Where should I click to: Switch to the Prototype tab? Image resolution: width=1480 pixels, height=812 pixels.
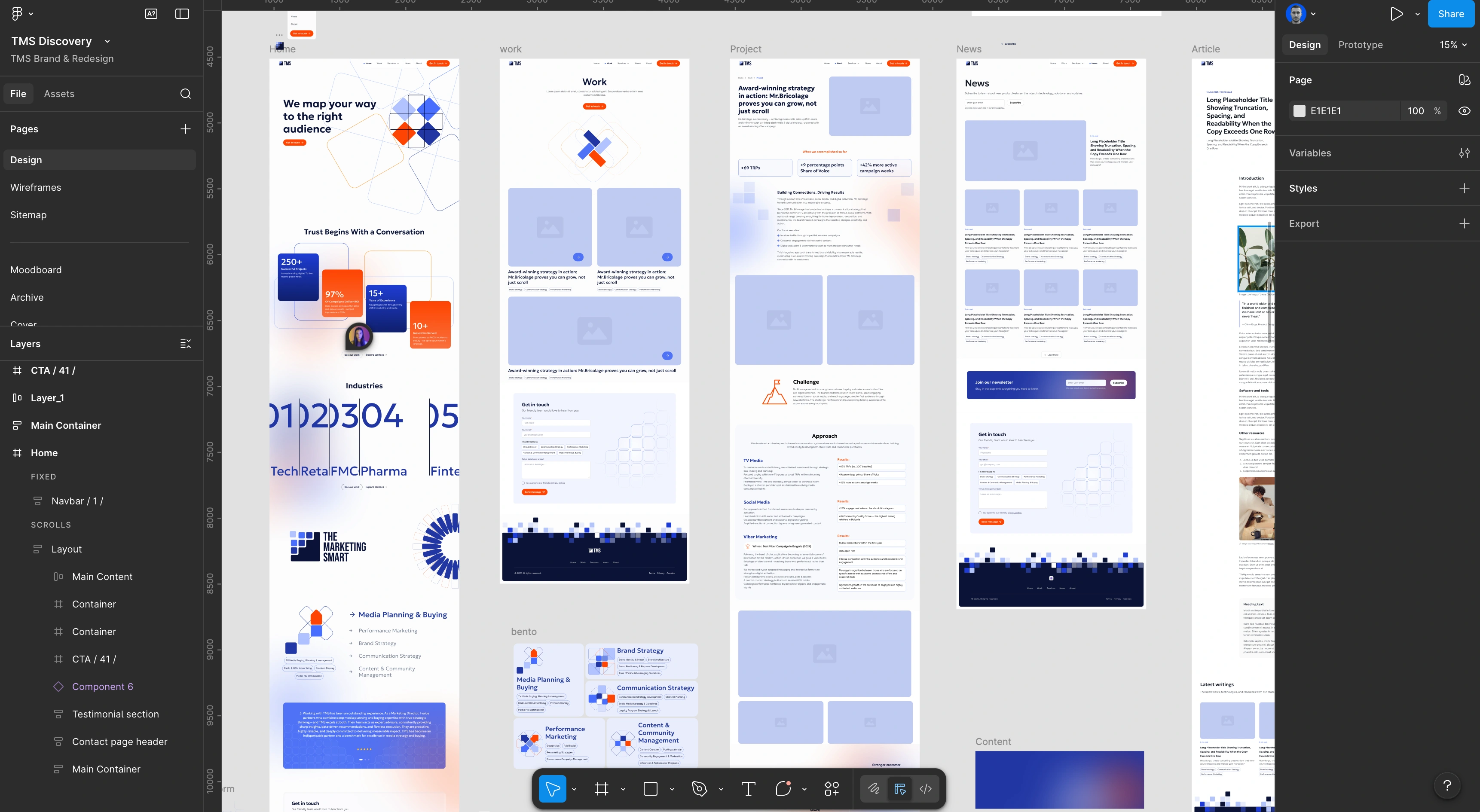[1360, 45]
